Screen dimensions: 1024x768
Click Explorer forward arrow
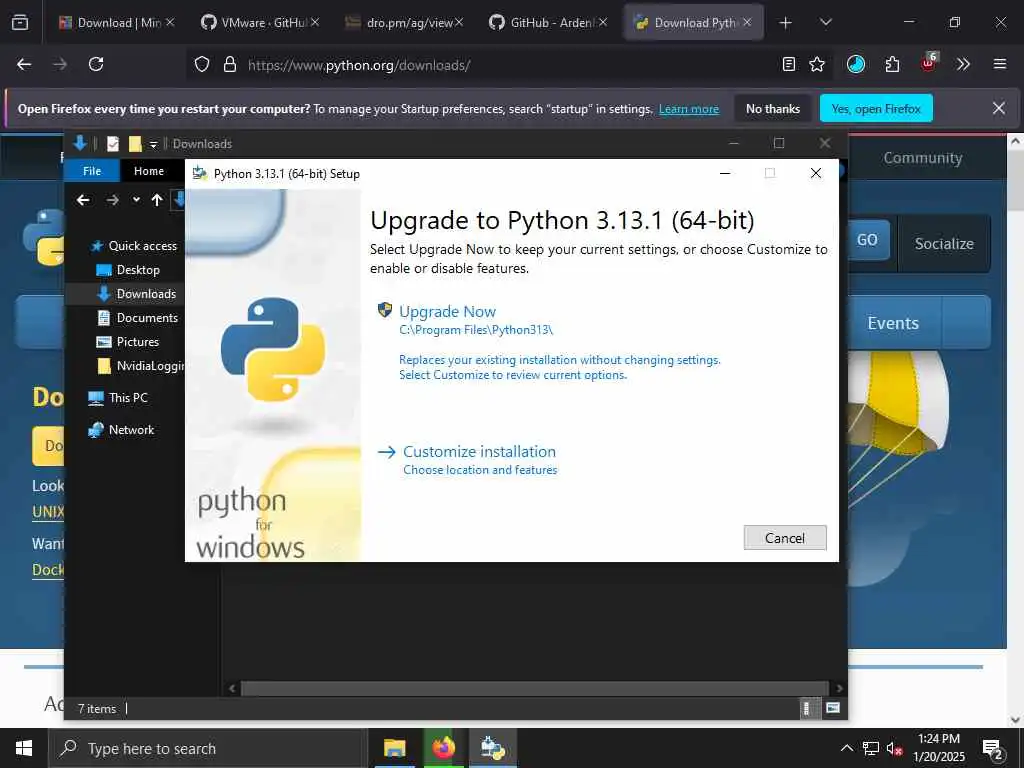(x=112, y=200)
